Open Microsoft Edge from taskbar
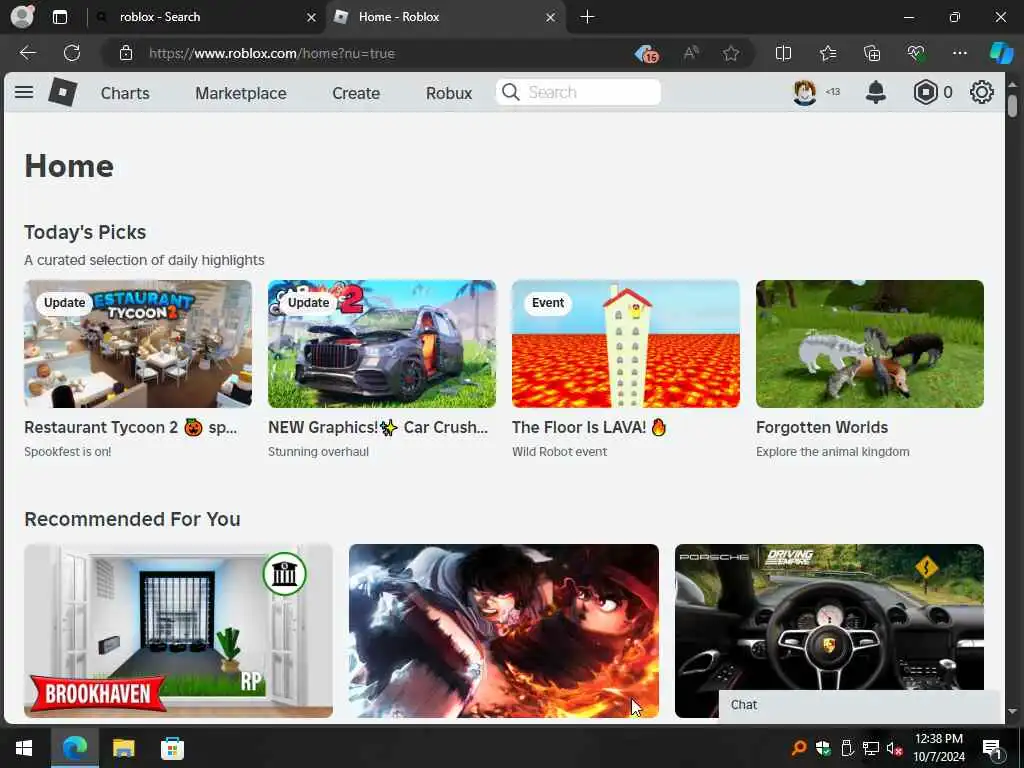This screenshot has width=1024, height=768. tap(75, 748)
